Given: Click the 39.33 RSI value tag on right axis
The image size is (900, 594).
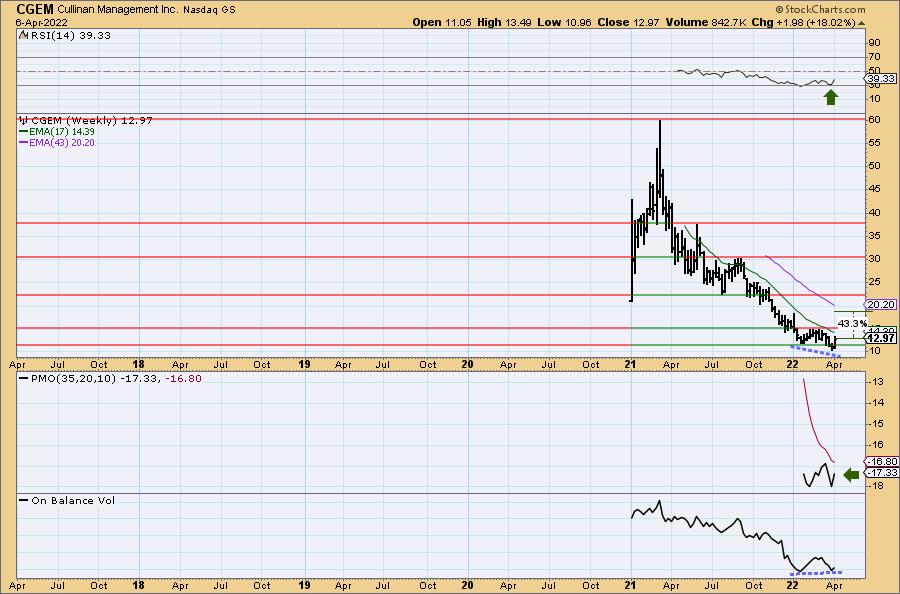Looking at the screenshot, I should pyautogui.click(x=881, y=79).
